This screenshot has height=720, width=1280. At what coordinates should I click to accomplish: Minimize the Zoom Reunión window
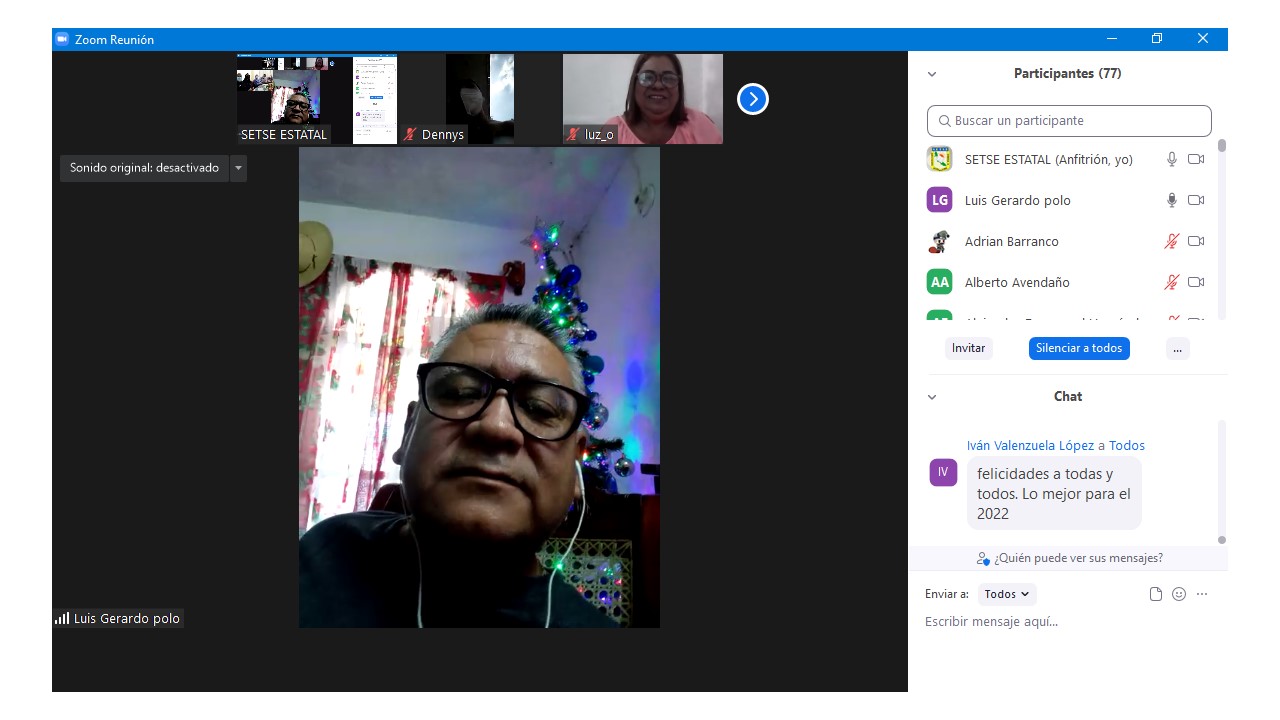pyautogui.click(x=1111, y=39)
